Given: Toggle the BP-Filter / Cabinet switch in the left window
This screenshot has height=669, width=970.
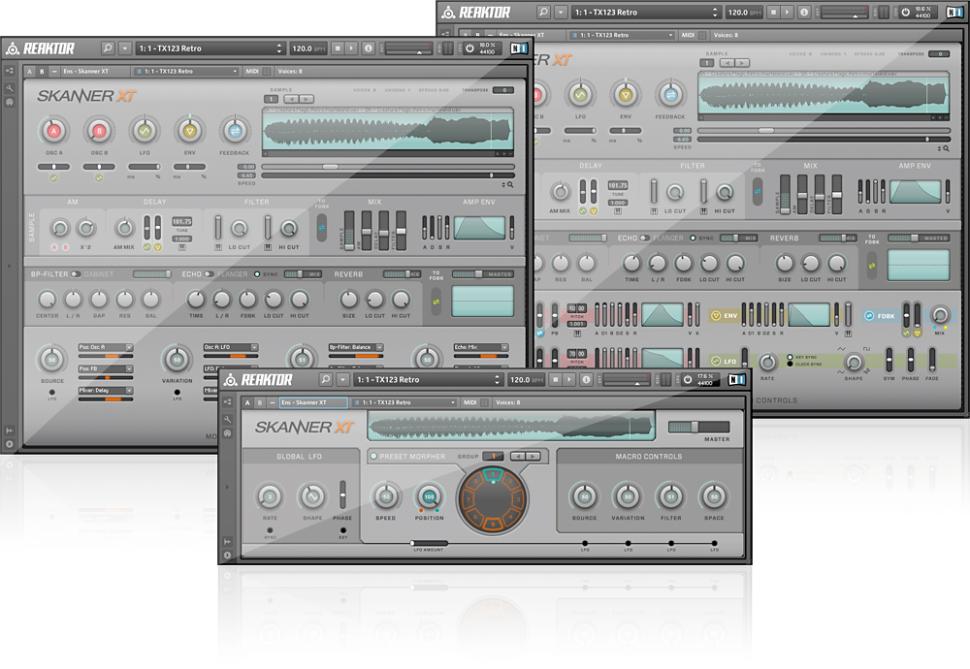Looking at the screenshot, I should tap(75, 274).
